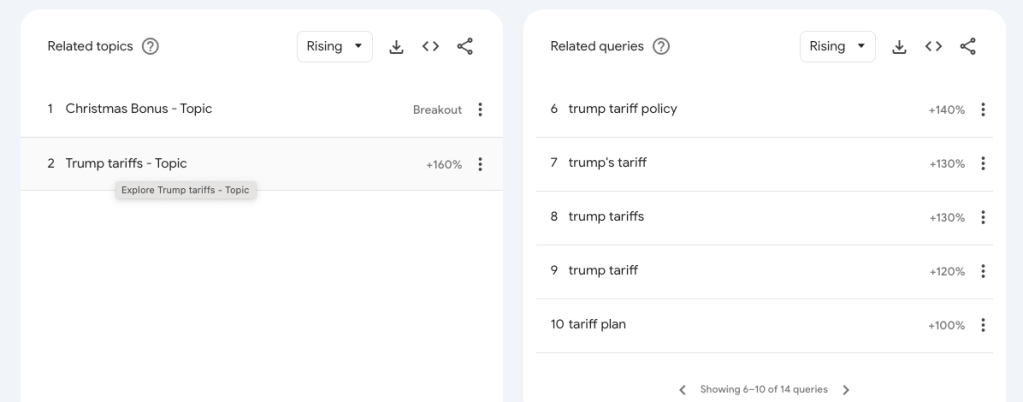The height and width of the screenshot is (402, 1023).
Task: Select the trump tariff query row
Action: tap(603, 270)
